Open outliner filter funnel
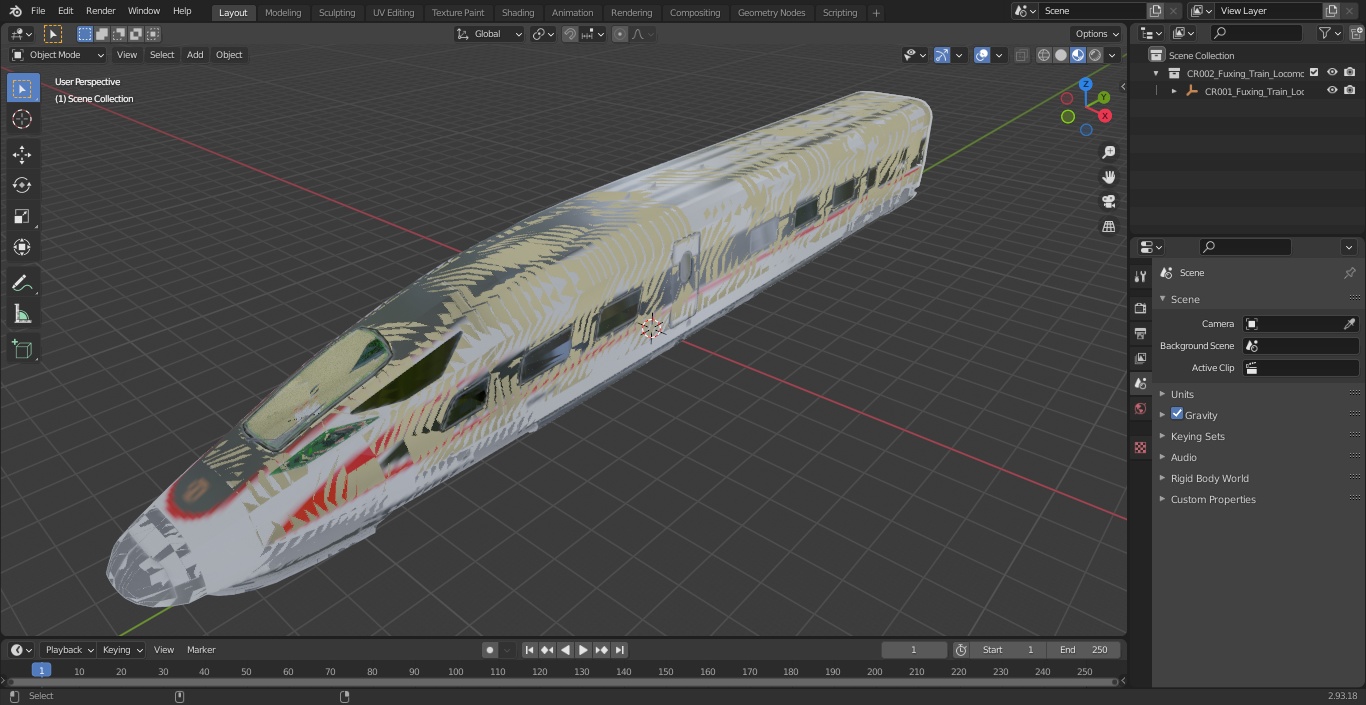The height and width of the screenshot is (705, 1366). 1324,33
